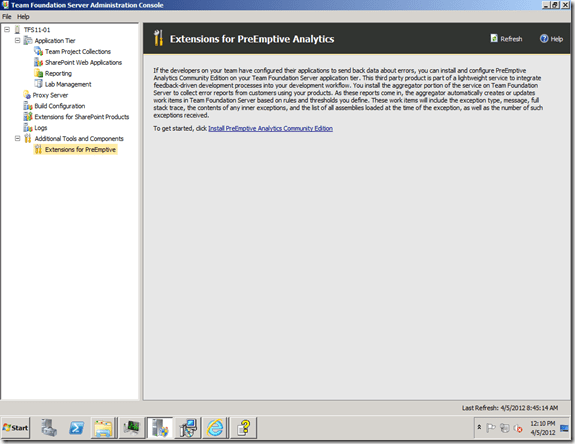Open Windows Explorer from taskbar

[104, 428]
